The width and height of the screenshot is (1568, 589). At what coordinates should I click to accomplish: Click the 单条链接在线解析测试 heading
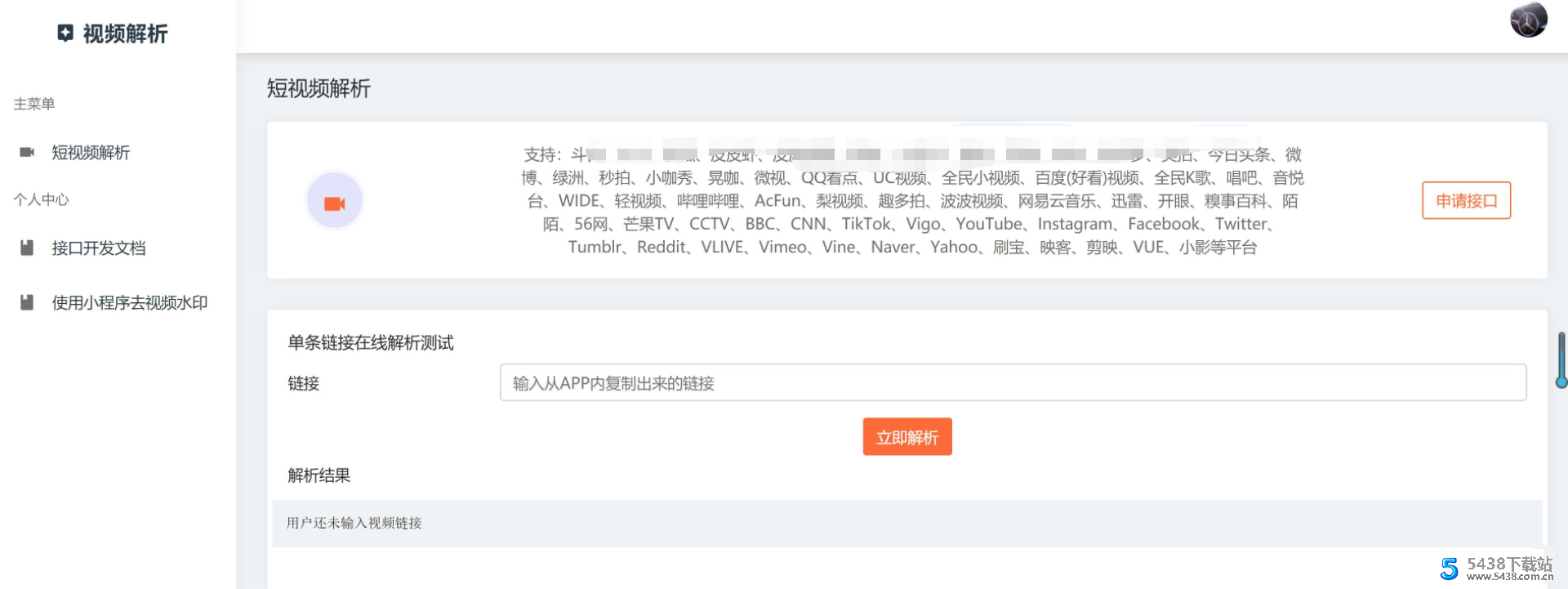[x=371, y=343]
